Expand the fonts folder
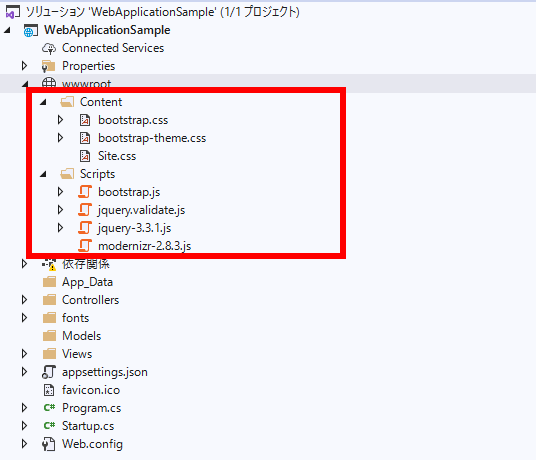The width and height of the screenshot is (536, 460). click(x=24, y=318)
